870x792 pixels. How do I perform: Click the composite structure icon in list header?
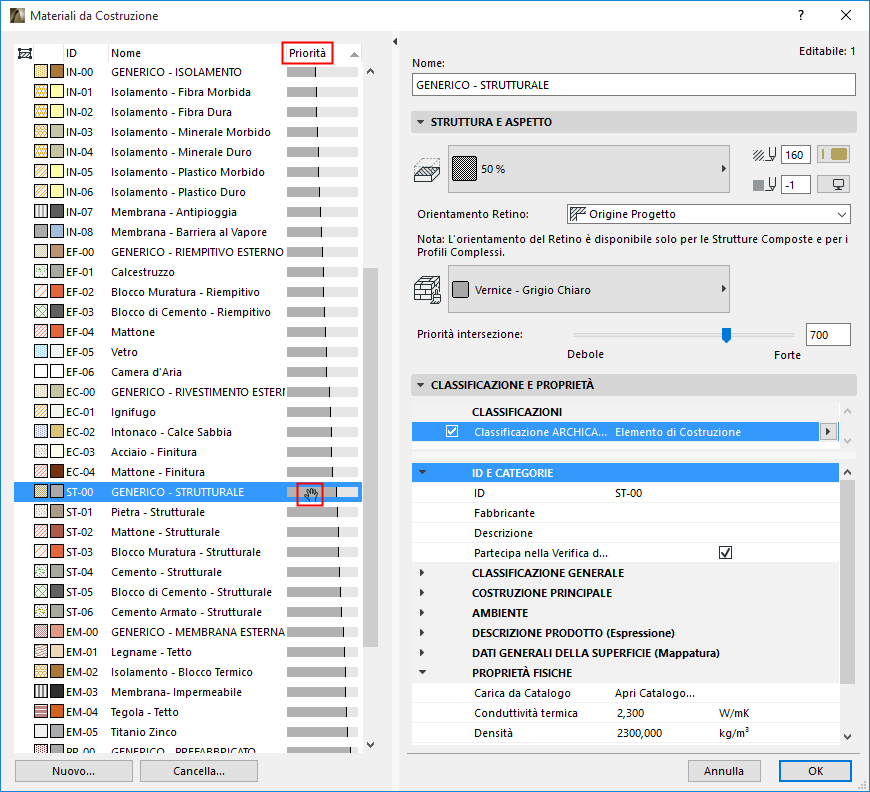click(24, 53)
